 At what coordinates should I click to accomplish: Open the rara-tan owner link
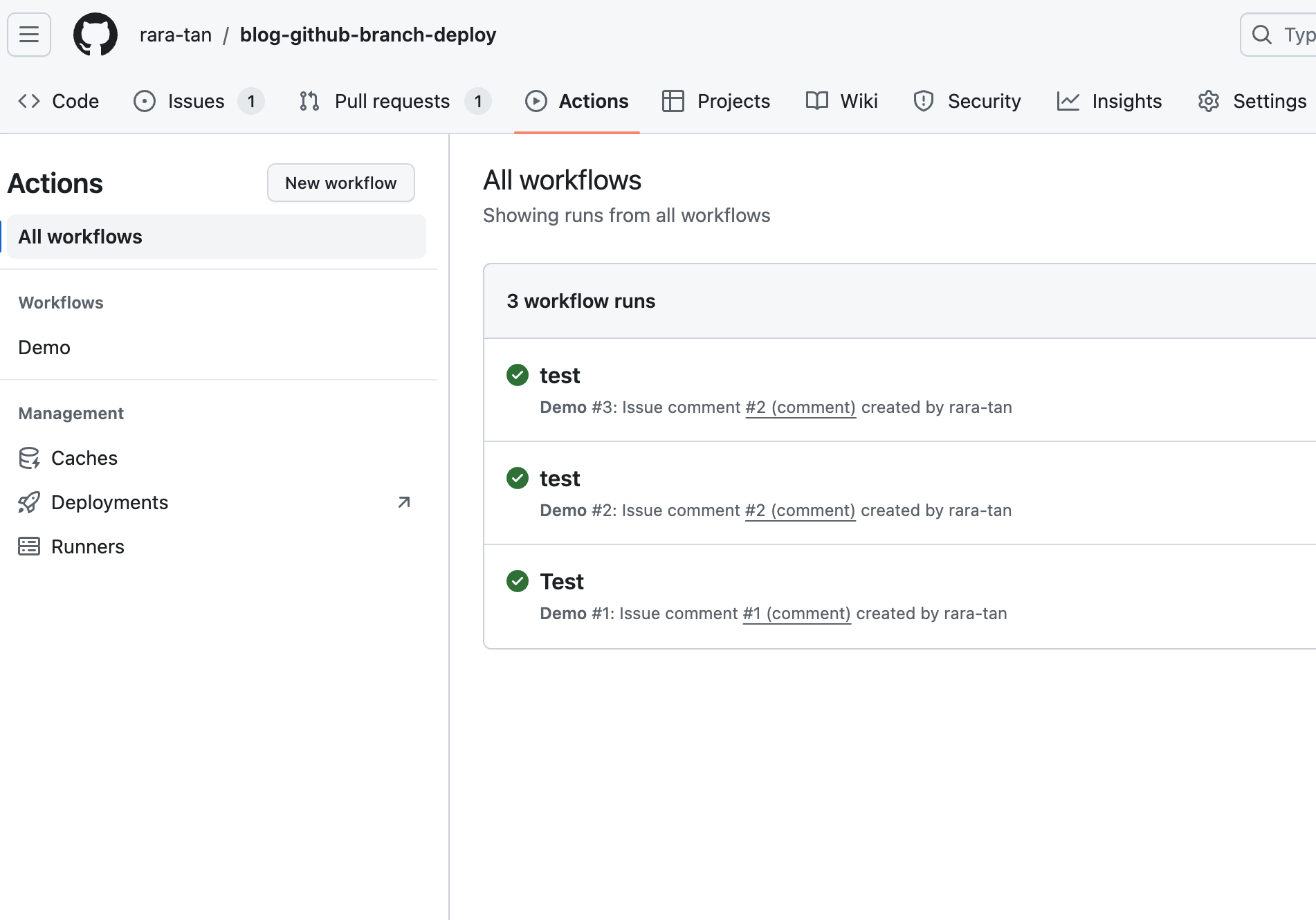click(176, 35)
